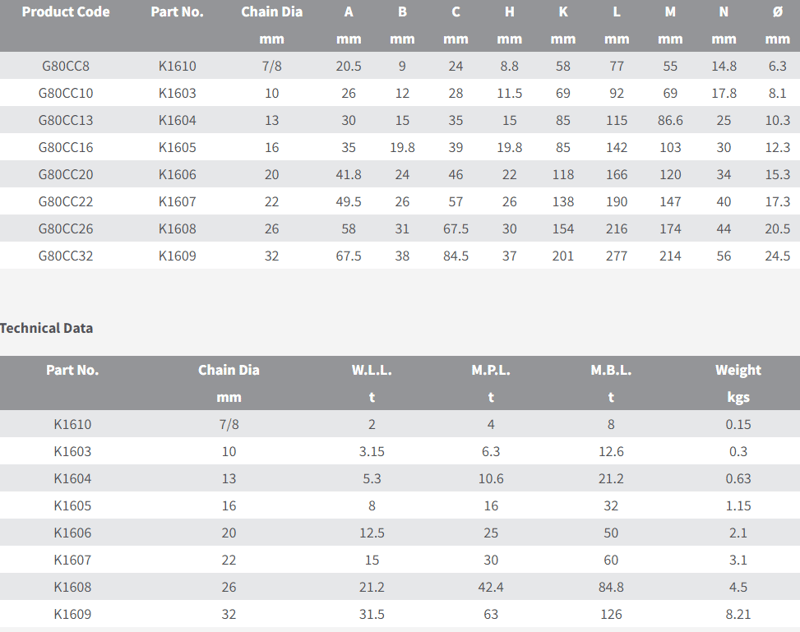Select the 8.21 weight value

coord(738,614)
